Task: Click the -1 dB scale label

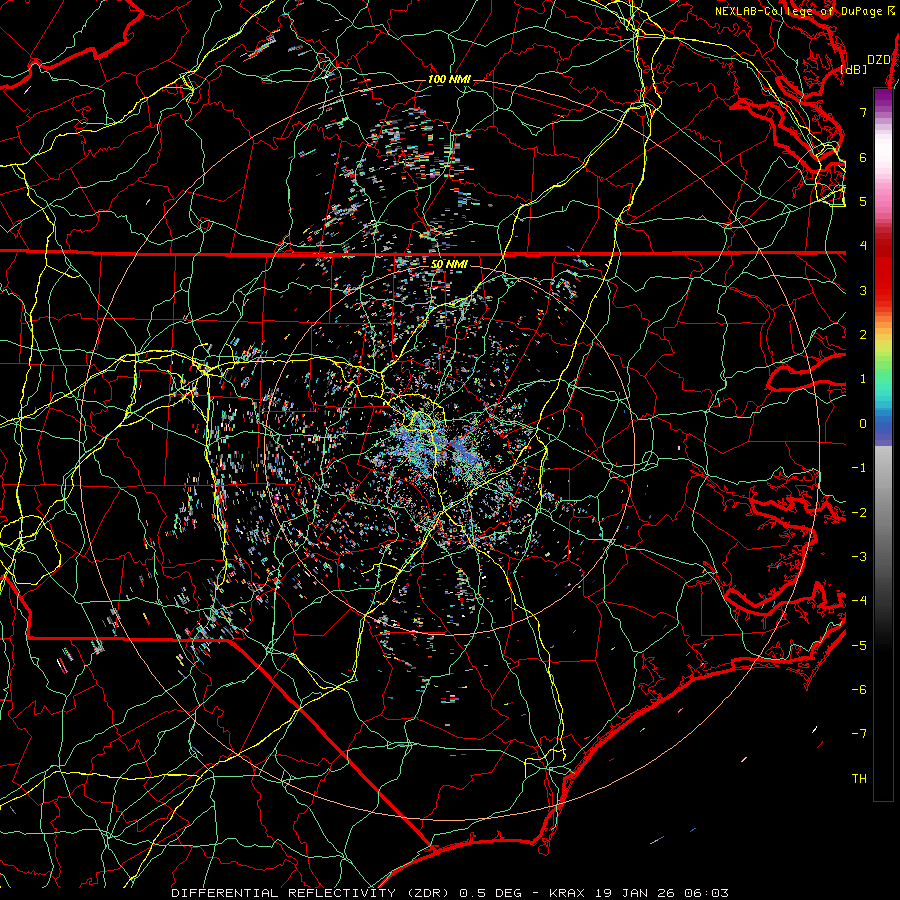Action: [x=859, y=468]
